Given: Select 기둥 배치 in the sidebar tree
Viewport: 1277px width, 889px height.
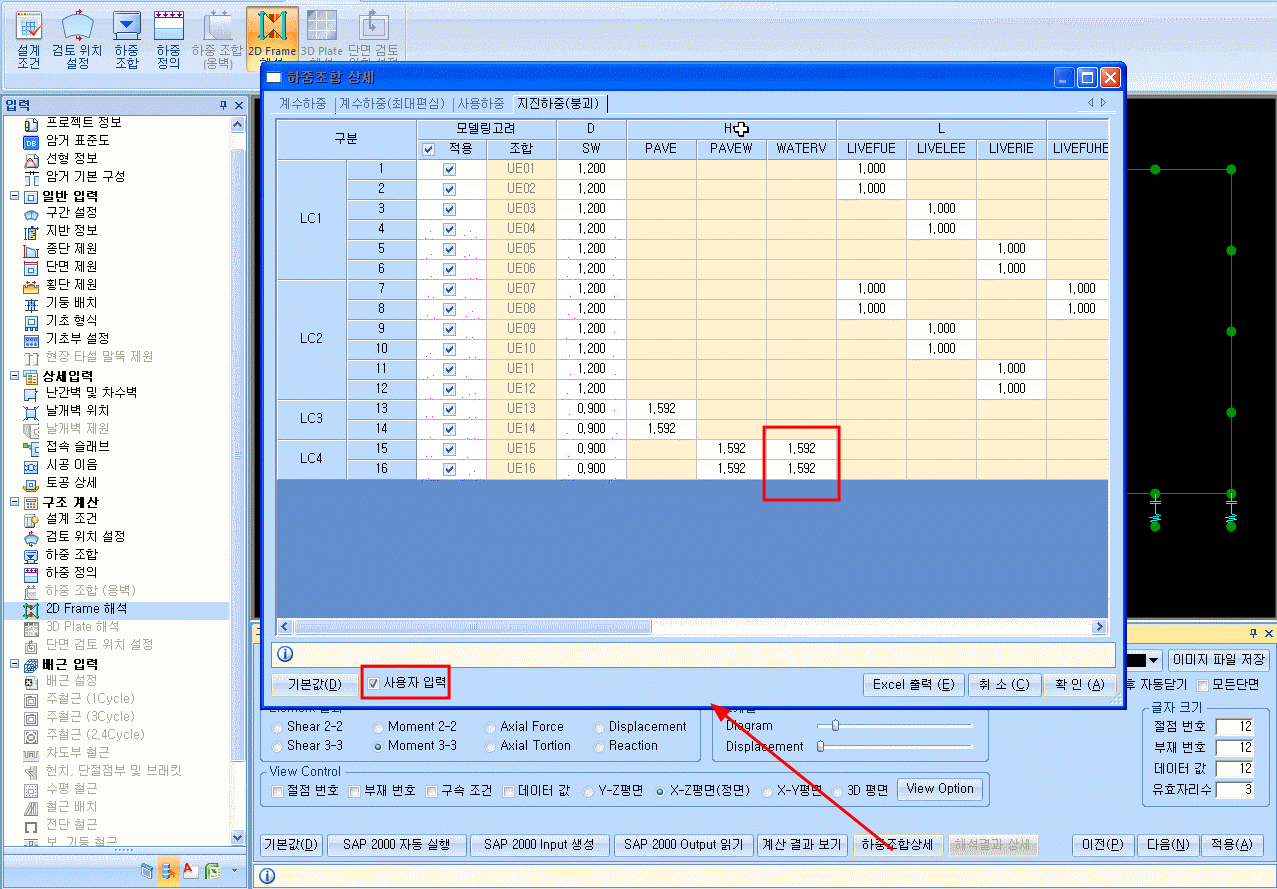Looking at the screenshot, I should tap(71, 302).
